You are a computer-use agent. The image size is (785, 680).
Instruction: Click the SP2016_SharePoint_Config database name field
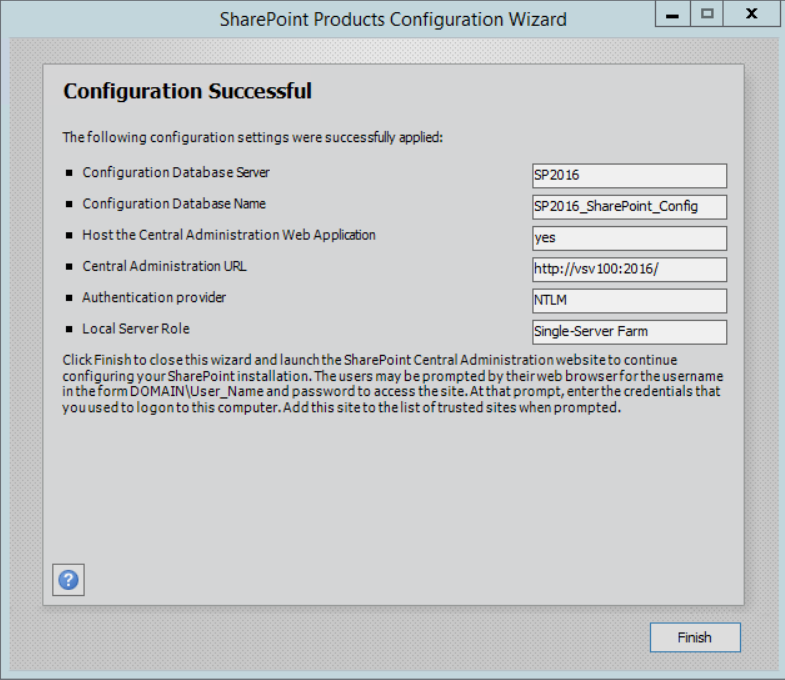[629, 207]
